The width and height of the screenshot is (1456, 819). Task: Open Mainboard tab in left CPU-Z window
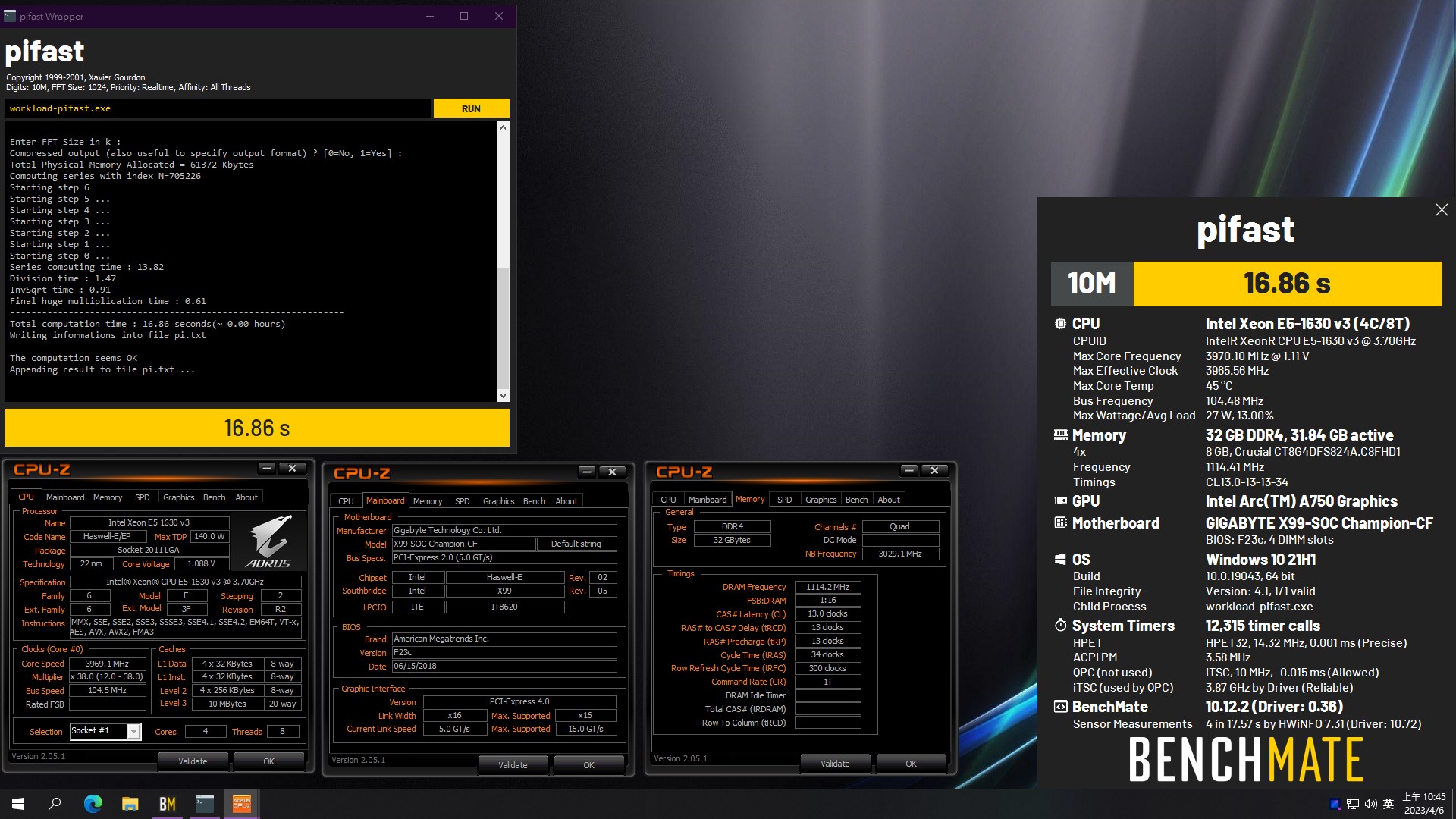pos(65,497)
